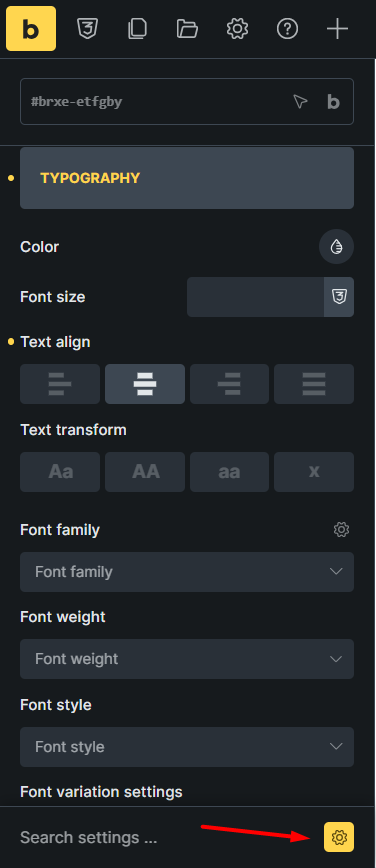Open the help question mark icon

287,29
